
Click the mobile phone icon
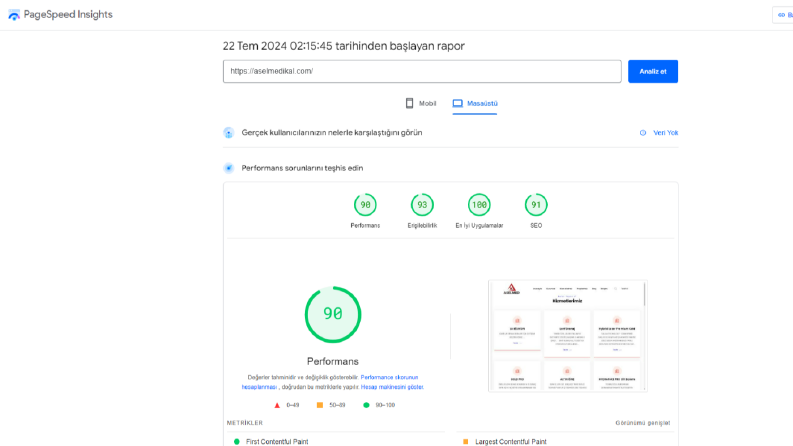coord(409,103)
